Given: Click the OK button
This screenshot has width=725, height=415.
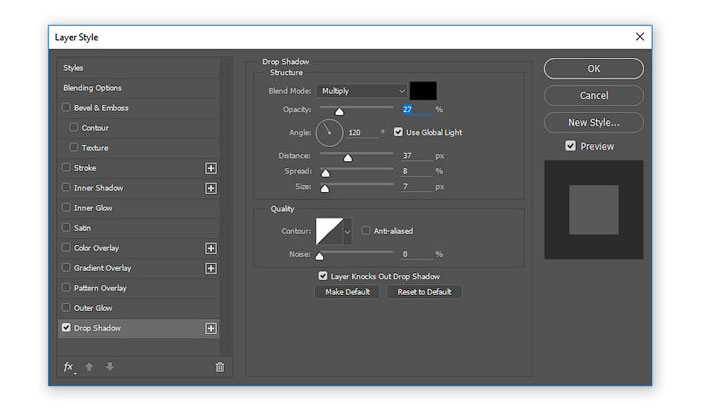Looking at the screenshot, I should tap(594, 69).
